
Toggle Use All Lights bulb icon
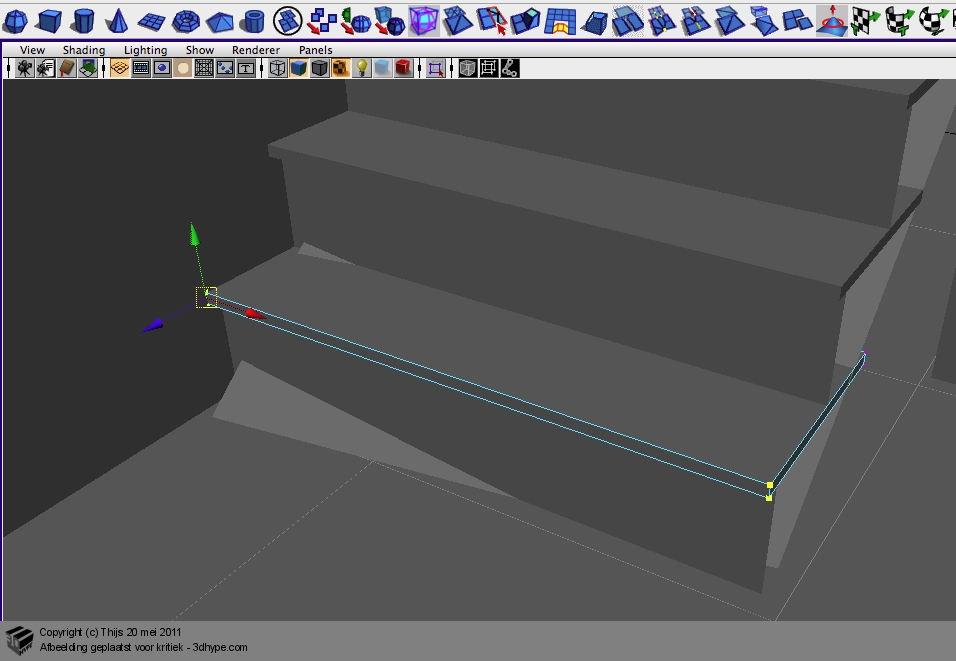point(362,68)
